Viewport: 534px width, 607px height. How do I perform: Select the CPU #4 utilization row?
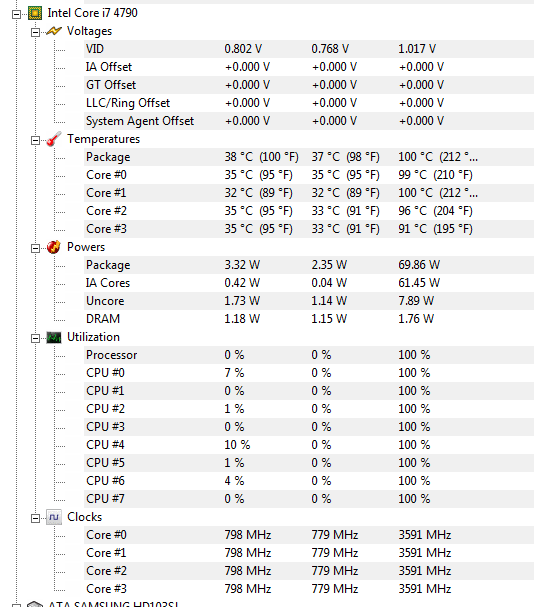pyautogui.click(x=309, y=445)
